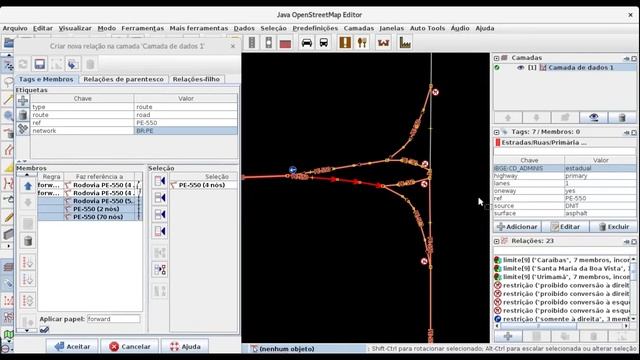Click the Cancelar button
The height and width of the screenshot is (360, 640).
pyautogui.click(x=130, y=346)
